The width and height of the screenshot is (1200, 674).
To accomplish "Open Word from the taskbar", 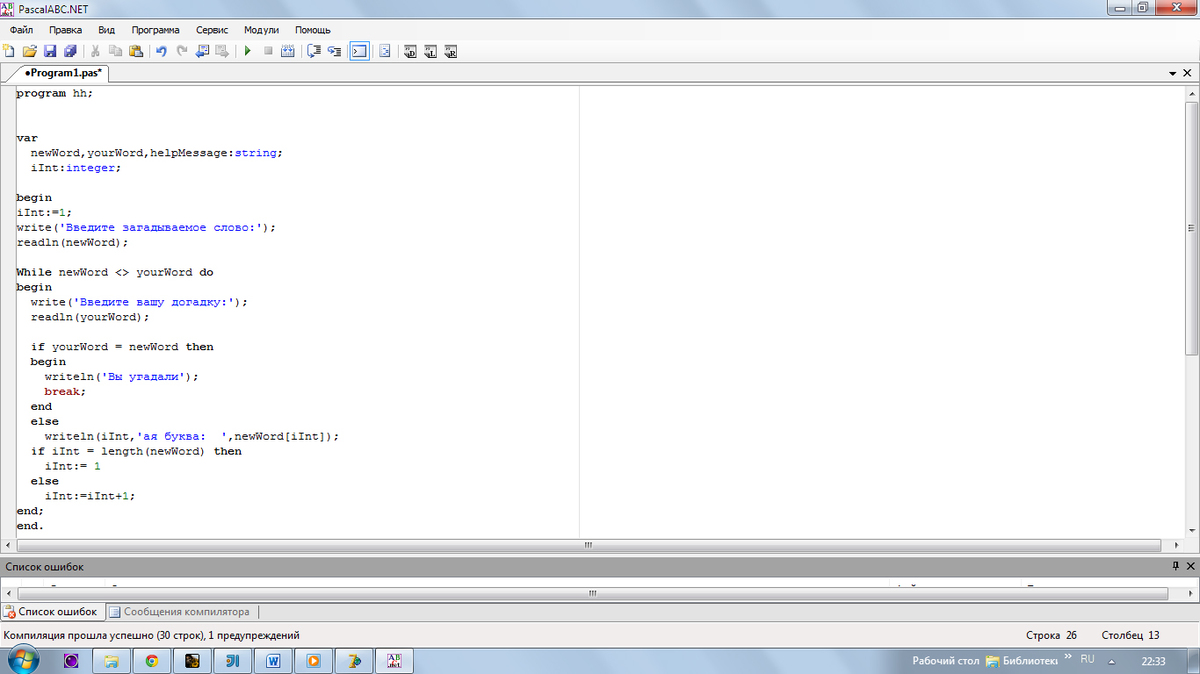I will 273,661.
